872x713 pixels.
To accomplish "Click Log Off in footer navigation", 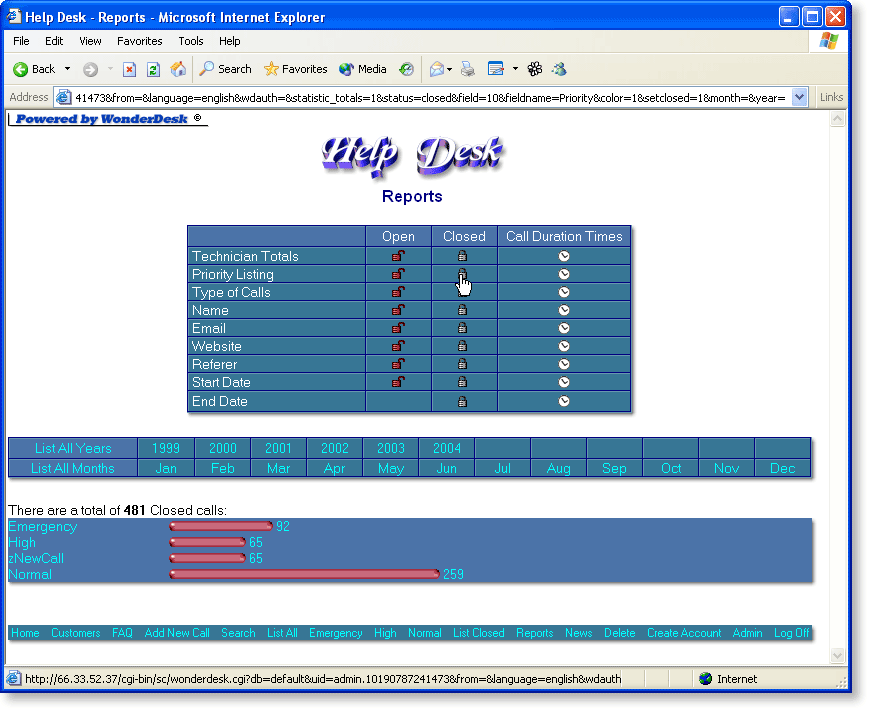I will point(791,633).
